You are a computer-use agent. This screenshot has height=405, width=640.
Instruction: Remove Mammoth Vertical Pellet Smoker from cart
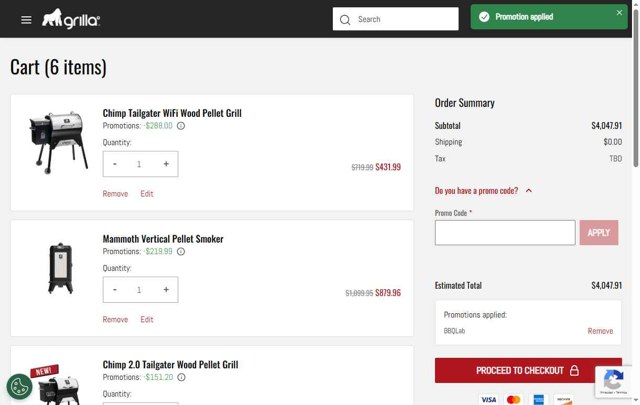click(x=115, y=319)
